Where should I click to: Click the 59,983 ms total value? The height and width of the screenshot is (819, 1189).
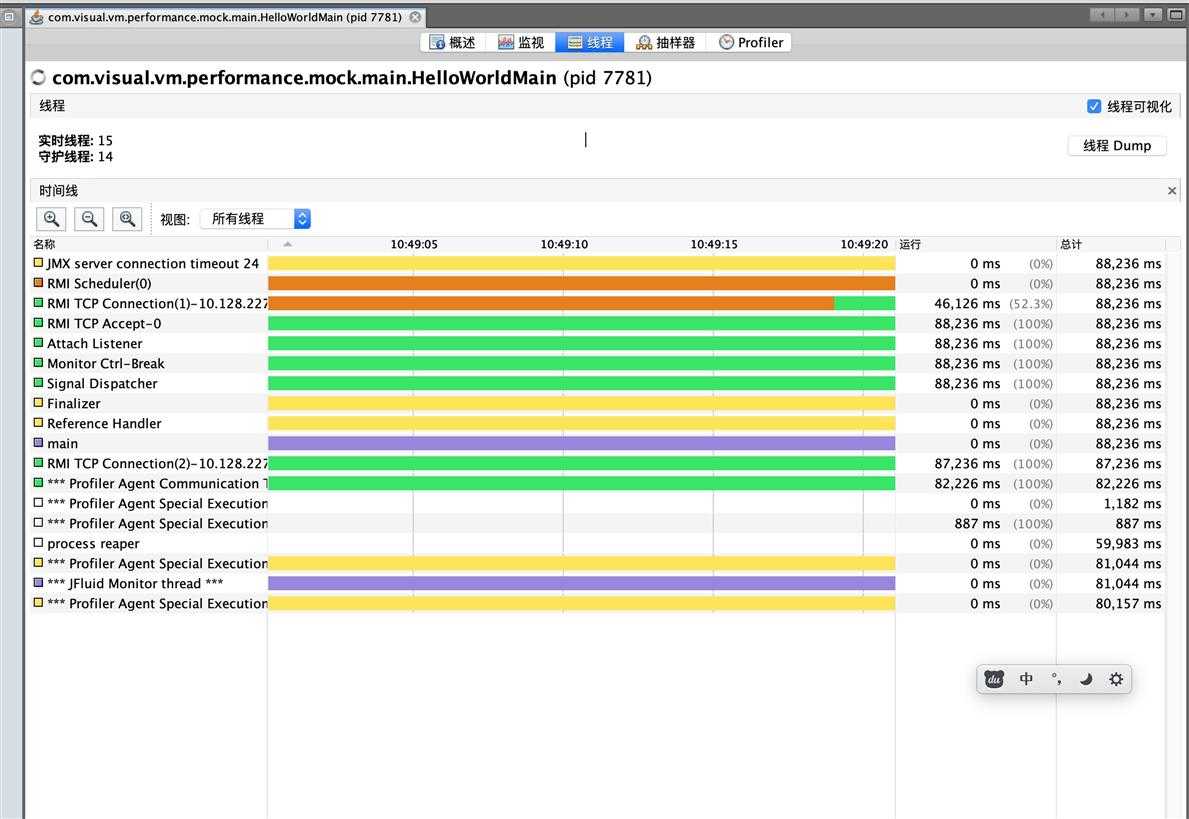click(x=1128, y=544)
